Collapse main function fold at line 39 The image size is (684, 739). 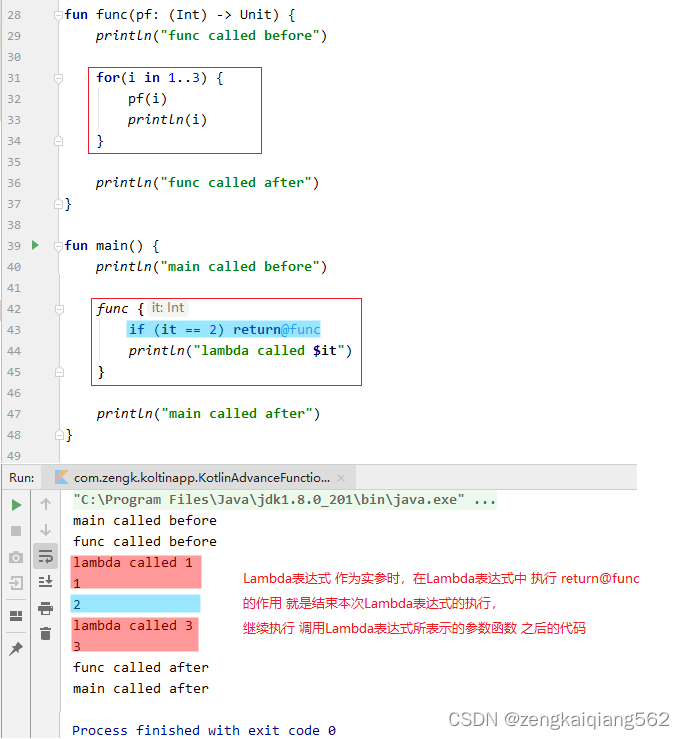[58, 246]
